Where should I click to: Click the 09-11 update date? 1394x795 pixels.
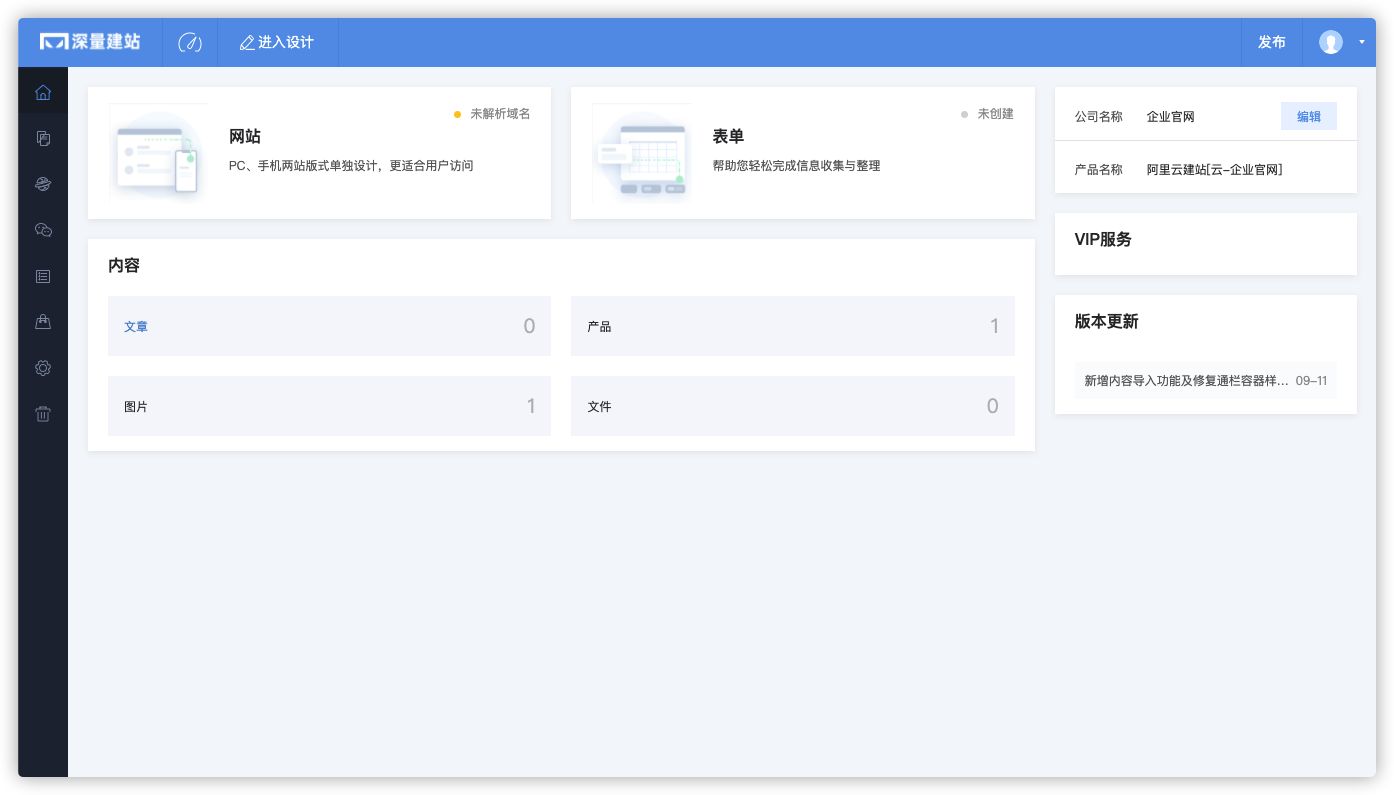coord(1311,381)
